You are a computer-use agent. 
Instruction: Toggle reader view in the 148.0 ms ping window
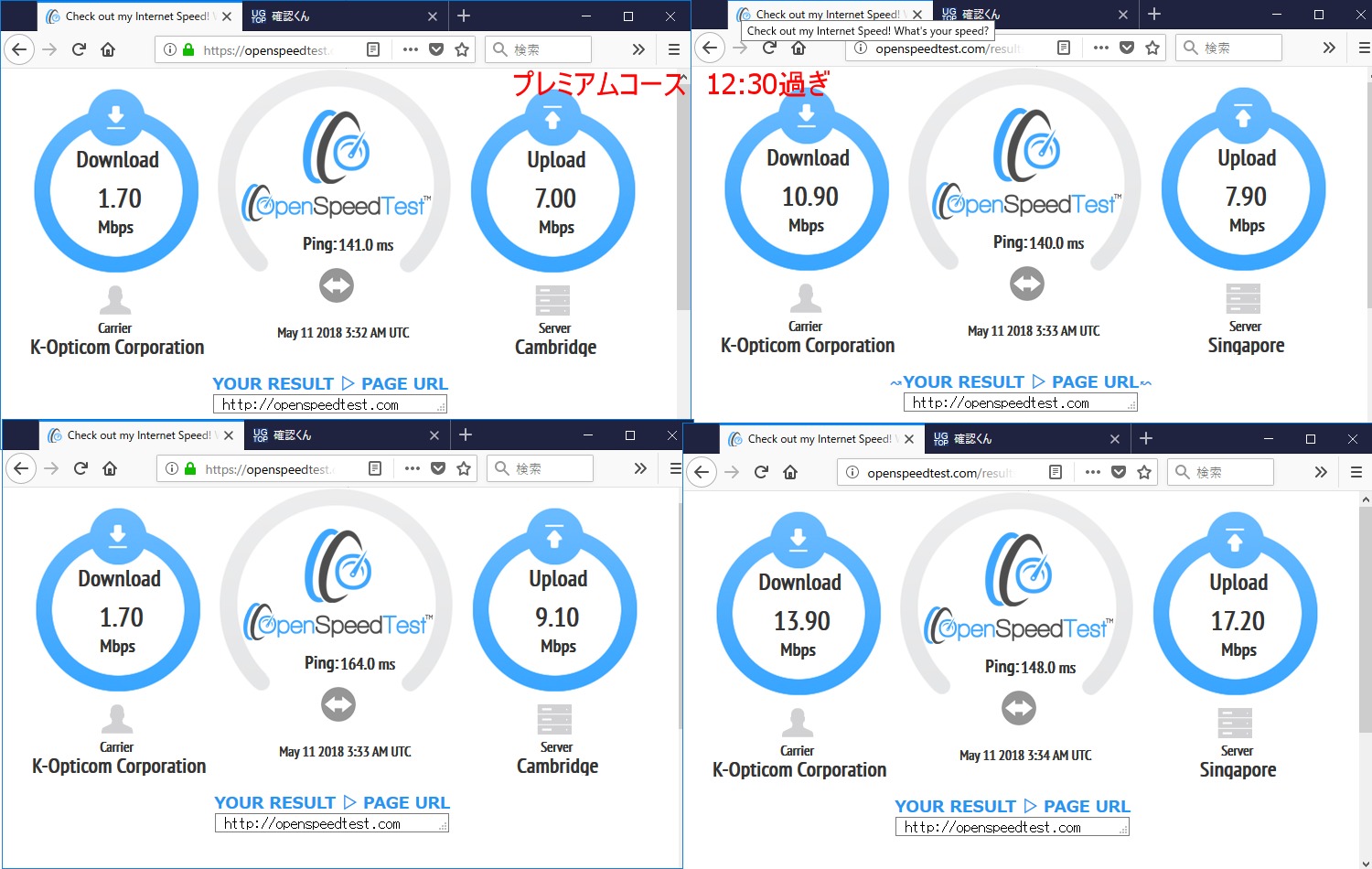(1056, 472)
